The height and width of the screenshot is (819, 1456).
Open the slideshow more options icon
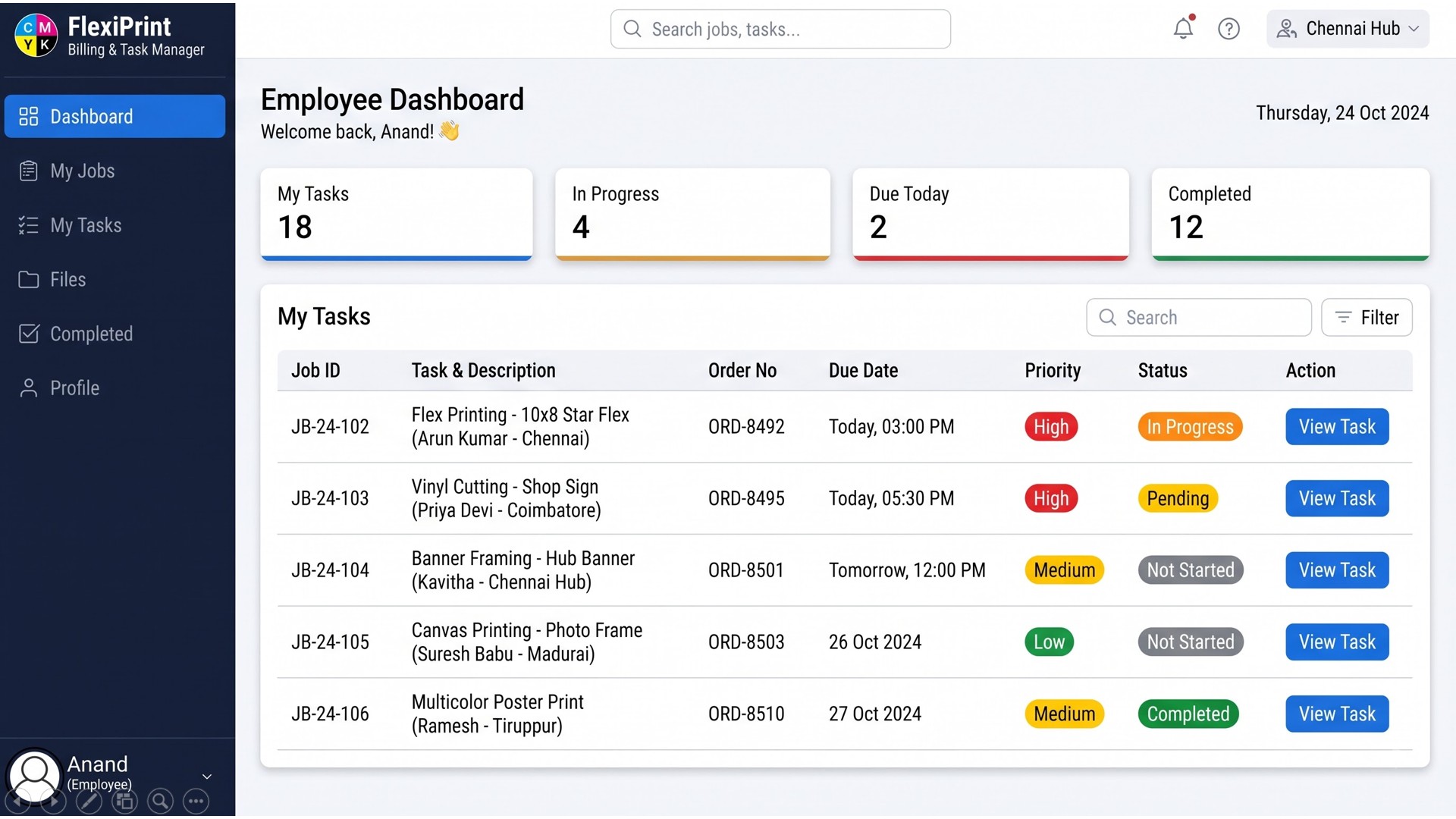(x=196, y=801)
